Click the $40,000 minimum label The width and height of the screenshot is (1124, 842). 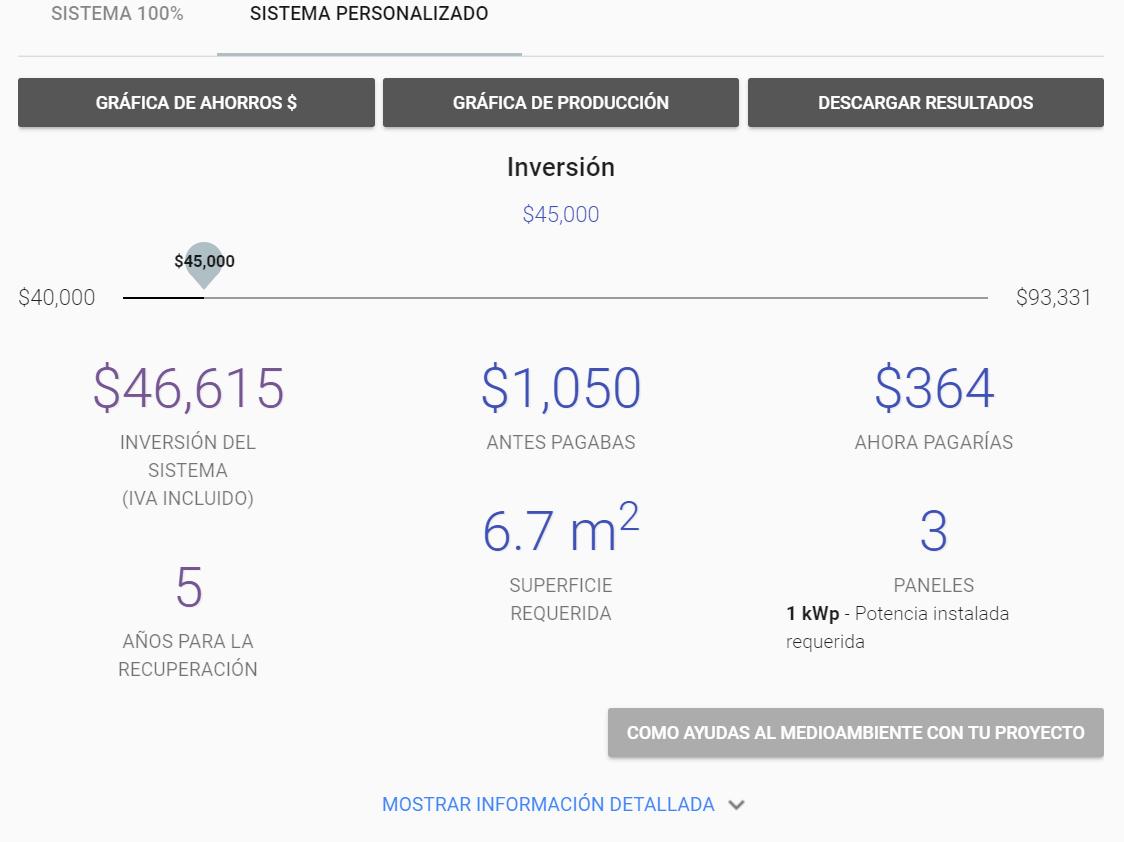pos(57,297)
